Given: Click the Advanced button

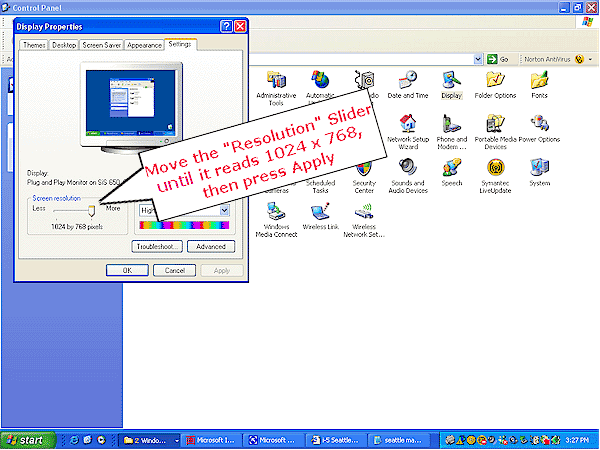Looking at the screenshot, I should 211,247.
